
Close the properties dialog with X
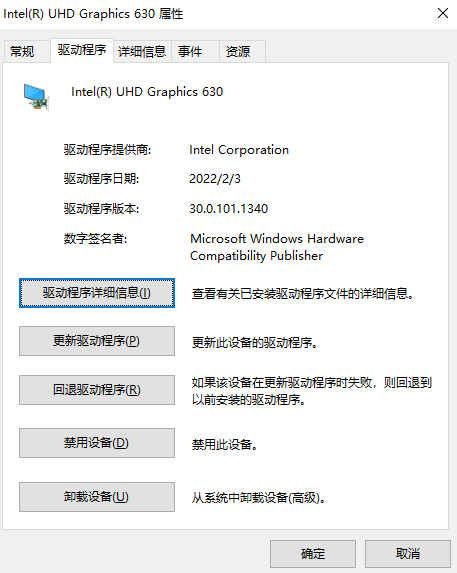coord(443,13)
